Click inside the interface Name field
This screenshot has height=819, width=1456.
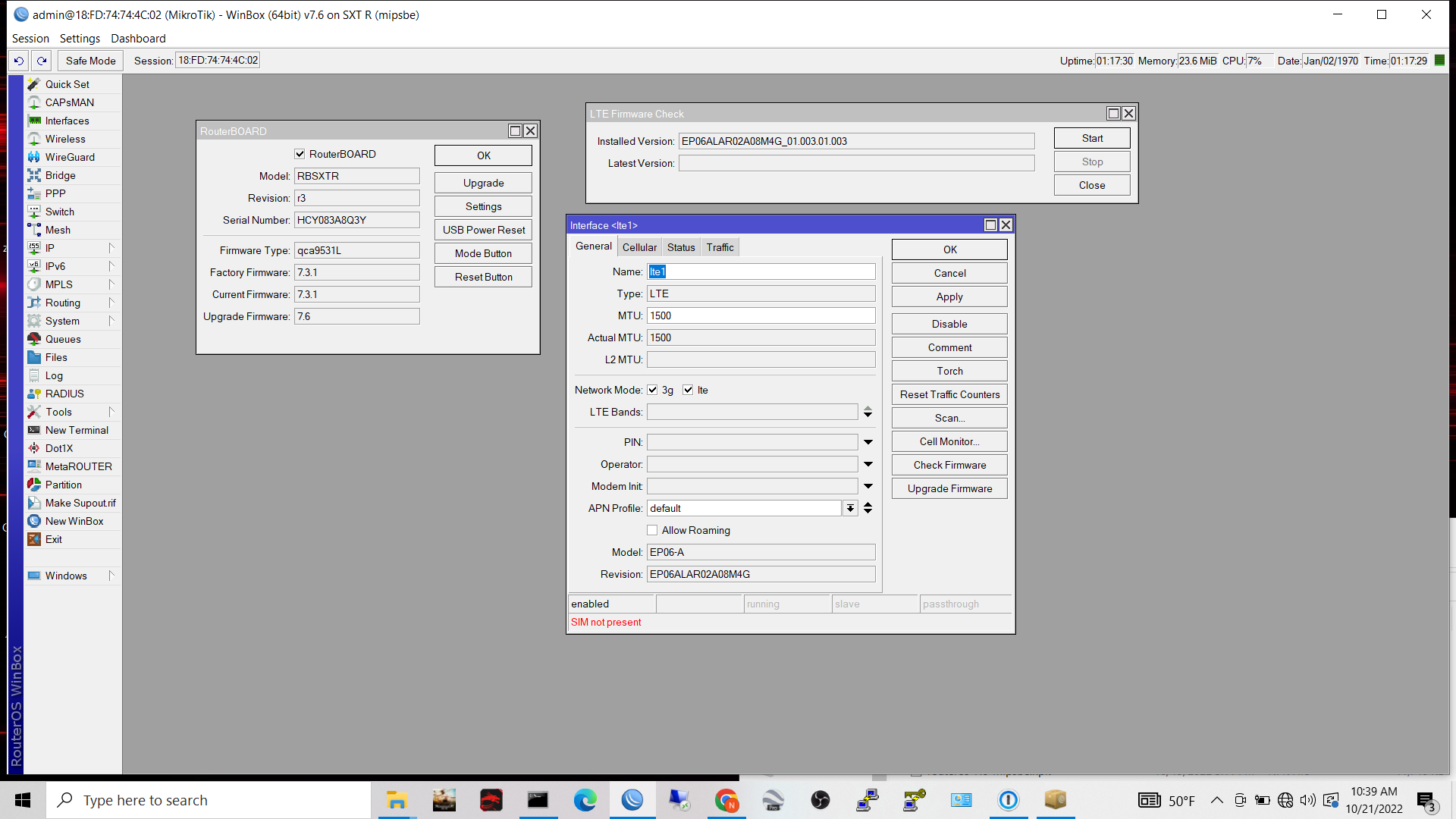[758, 271]
